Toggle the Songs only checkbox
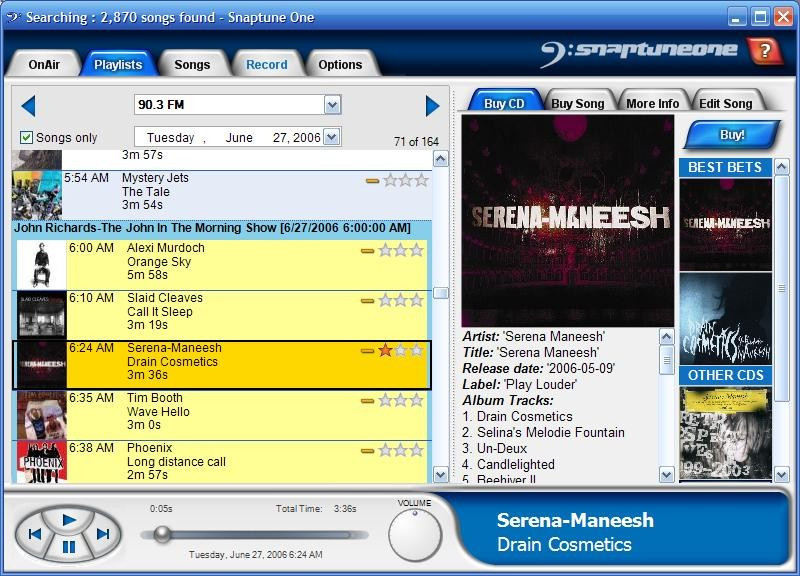This screenshot has height=576, width=800. coord(27,137)
